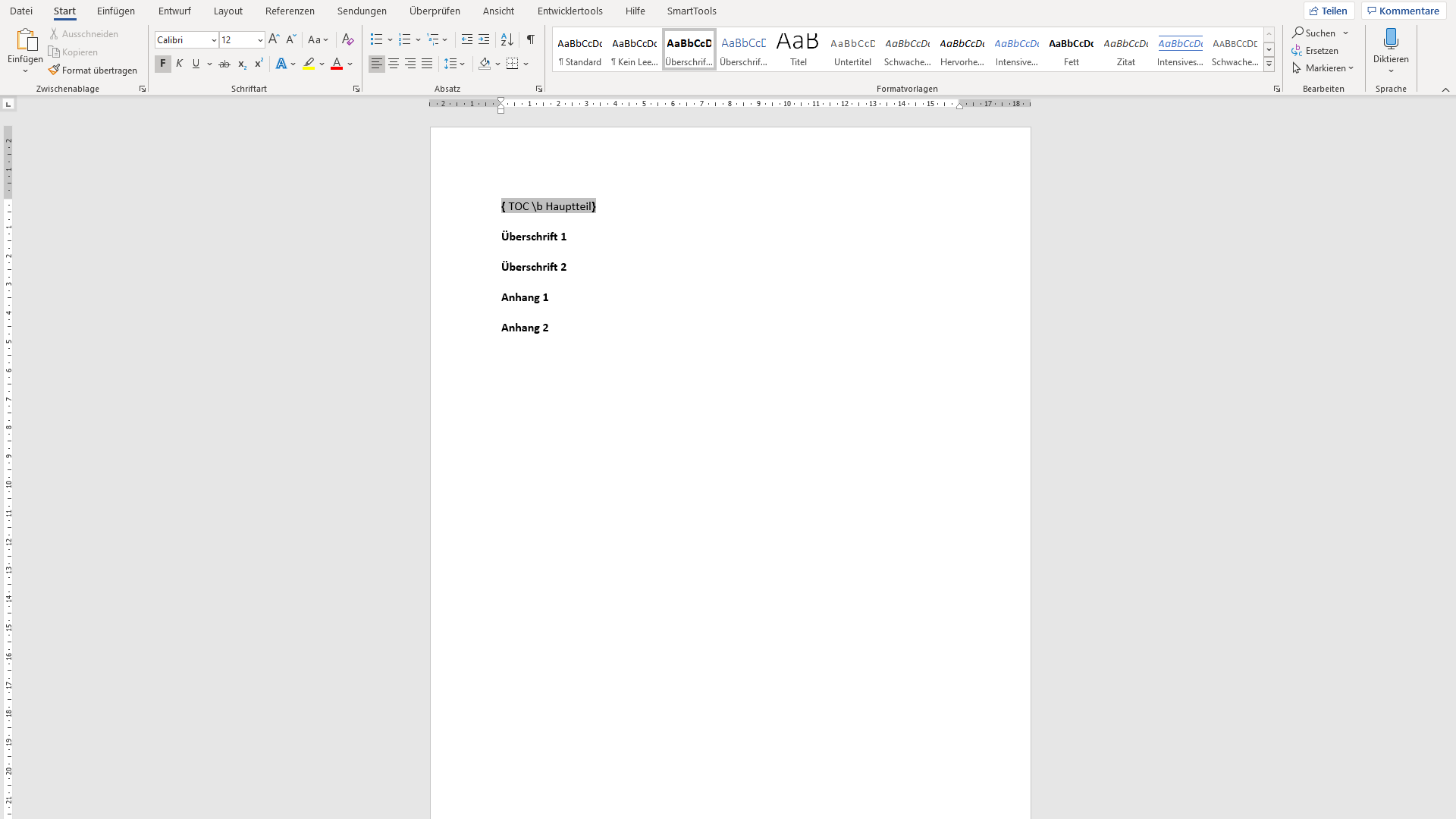The height and width of the screenshot is (819, 1456).
Task: Decrease paragraph indent
Action: [x=467, y=39]
